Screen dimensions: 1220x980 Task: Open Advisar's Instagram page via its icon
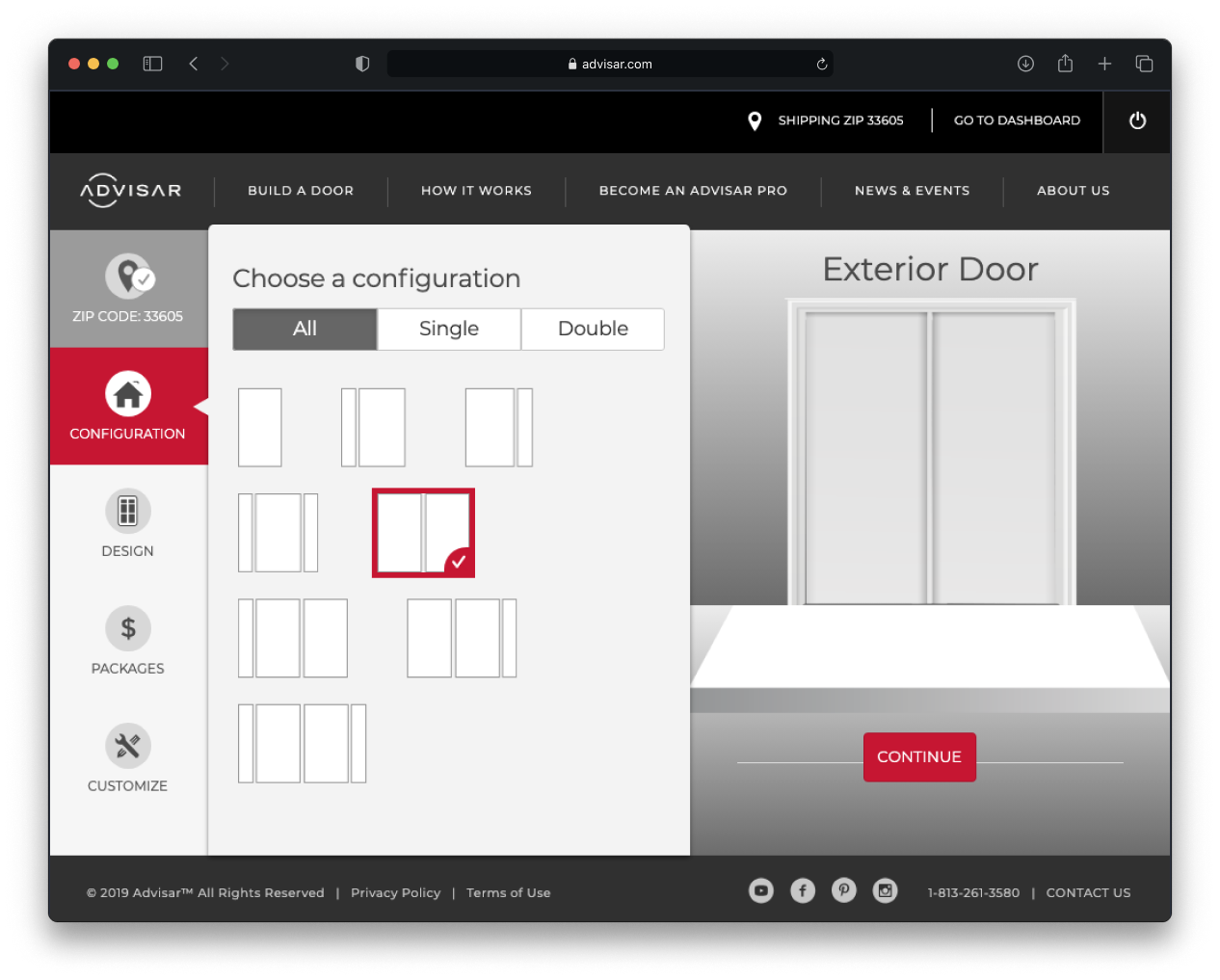885,890
